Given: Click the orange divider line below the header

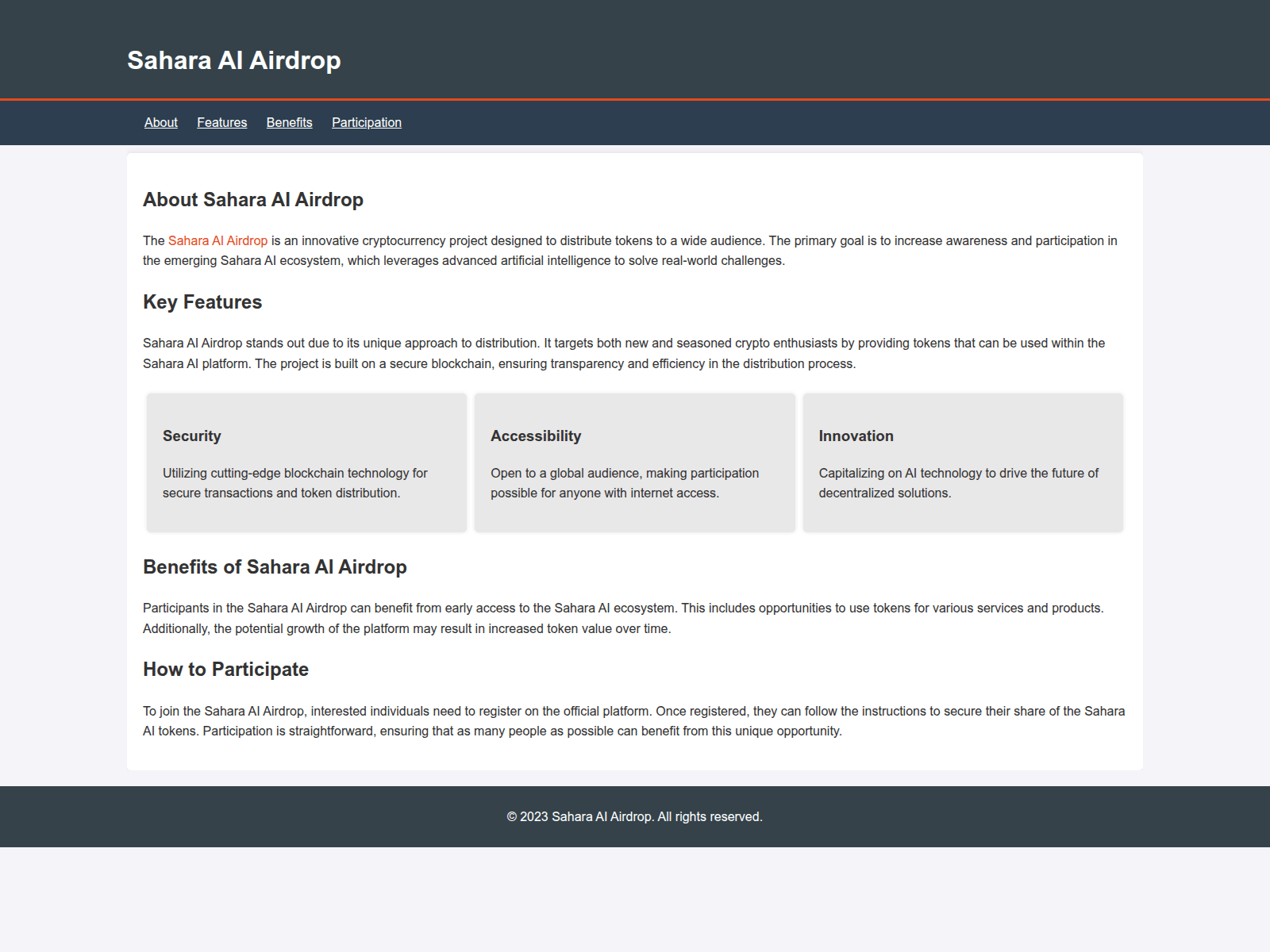Looking at the screenshot, I should [x=635, y=98].
